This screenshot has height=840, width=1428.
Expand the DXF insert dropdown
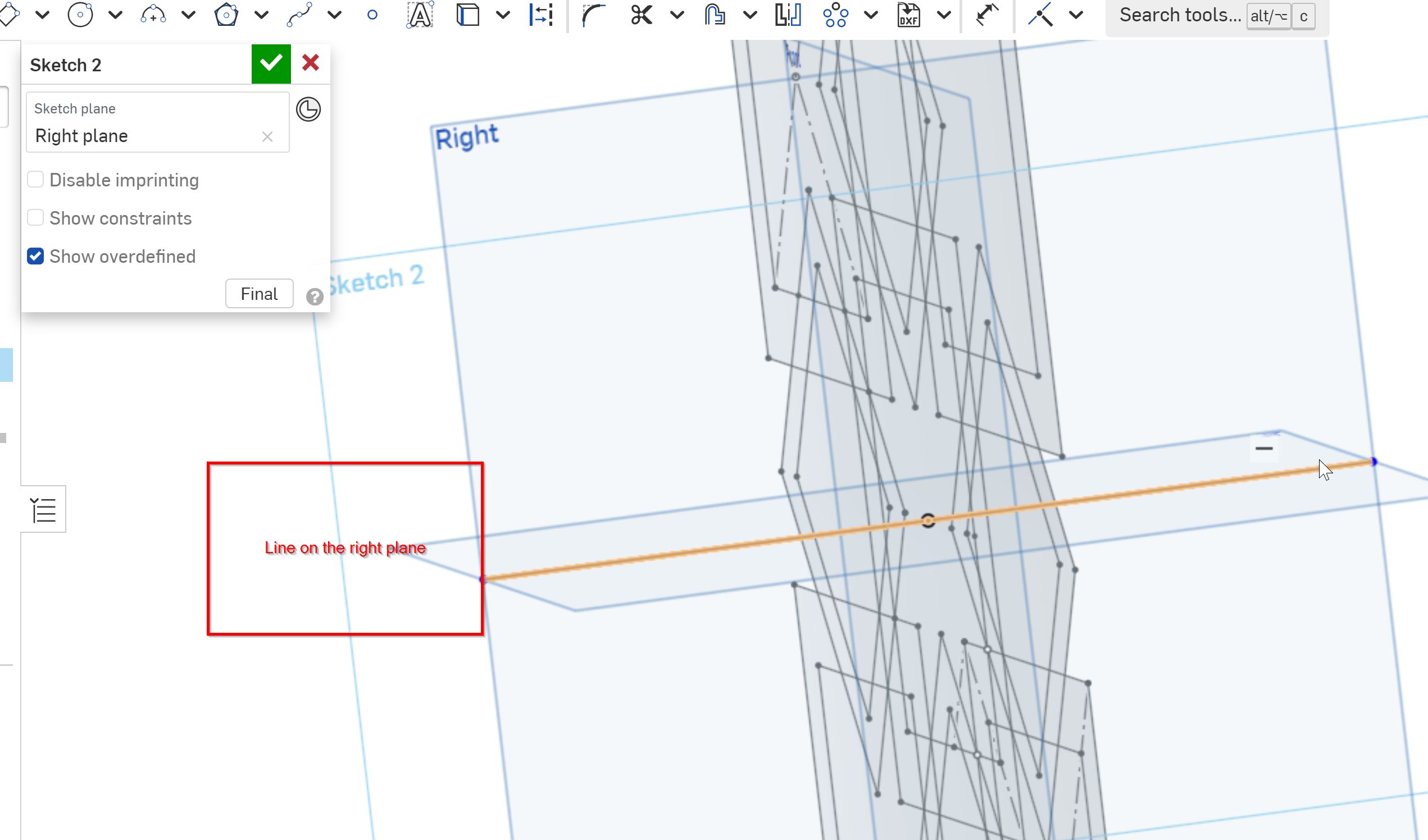tap(944, 15)
